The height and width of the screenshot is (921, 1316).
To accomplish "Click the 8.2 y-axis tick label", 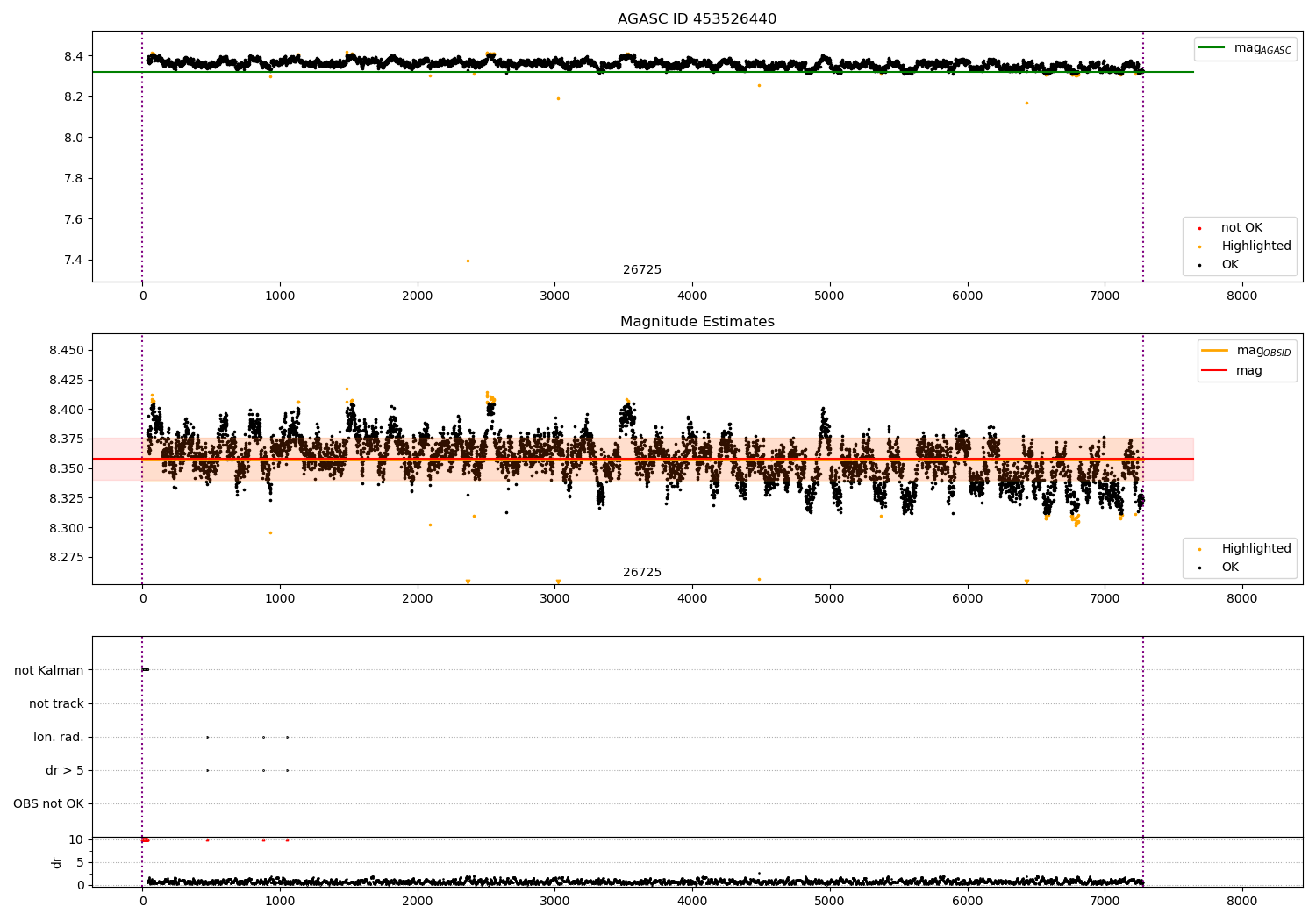I will 73,96.
